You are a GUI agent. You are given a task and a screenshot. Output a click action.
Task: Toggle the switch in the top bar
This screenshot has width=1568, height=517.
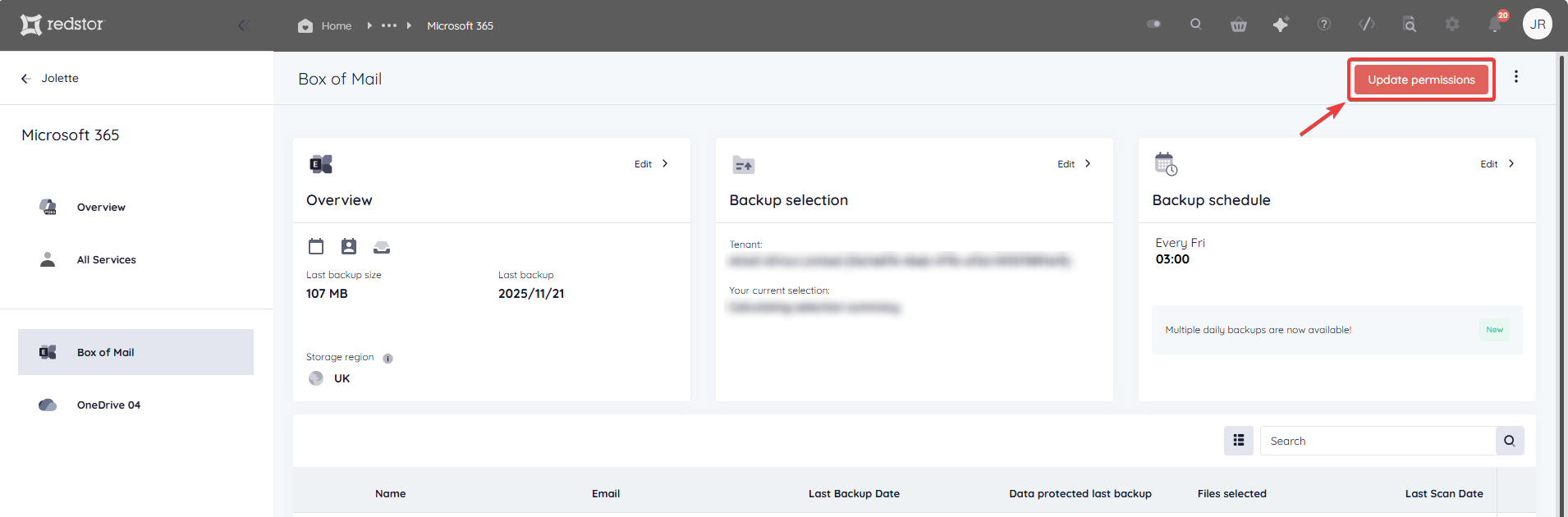point(1153,25)
